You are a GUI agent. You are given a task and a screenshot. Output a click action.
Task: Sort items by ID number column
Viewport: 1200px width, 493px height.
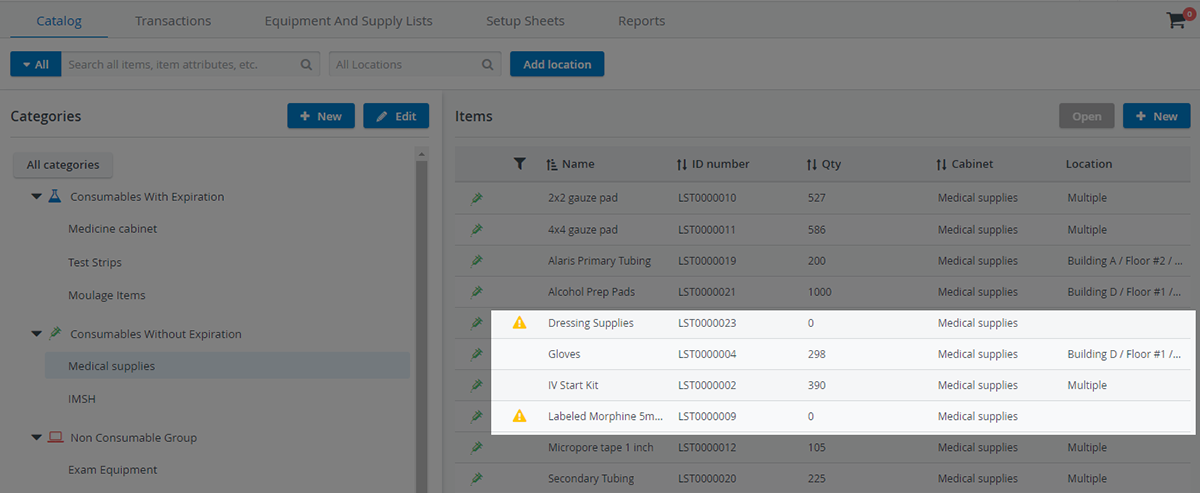(x=713, y=164)
